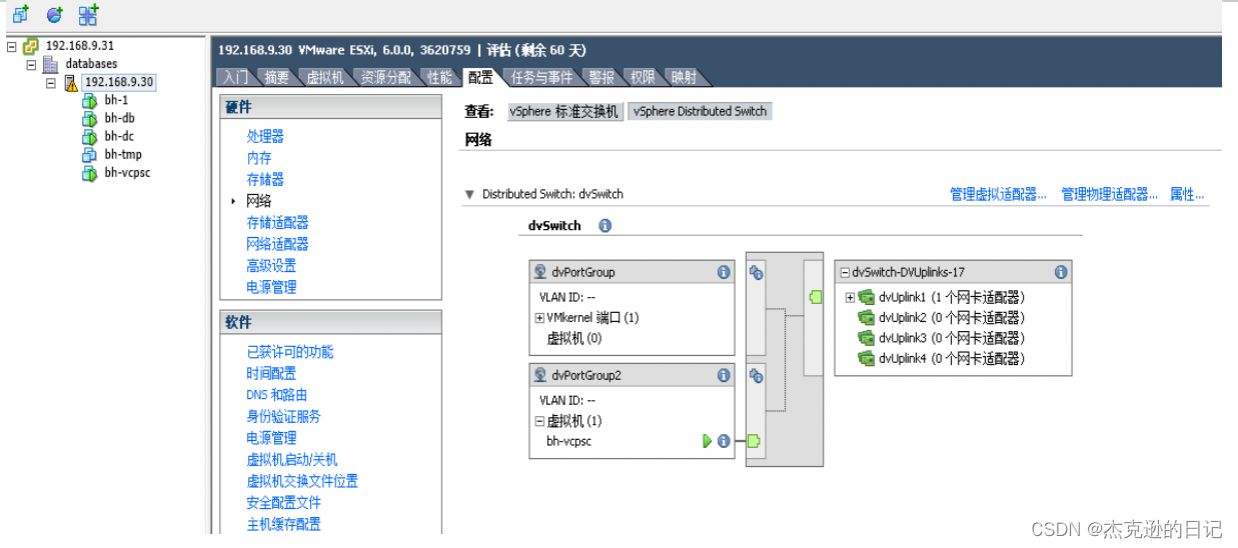Click the VM icon beside bh-vcpsc in tree
Viewport: 1238px width, 548px height.
pos(89,172)
